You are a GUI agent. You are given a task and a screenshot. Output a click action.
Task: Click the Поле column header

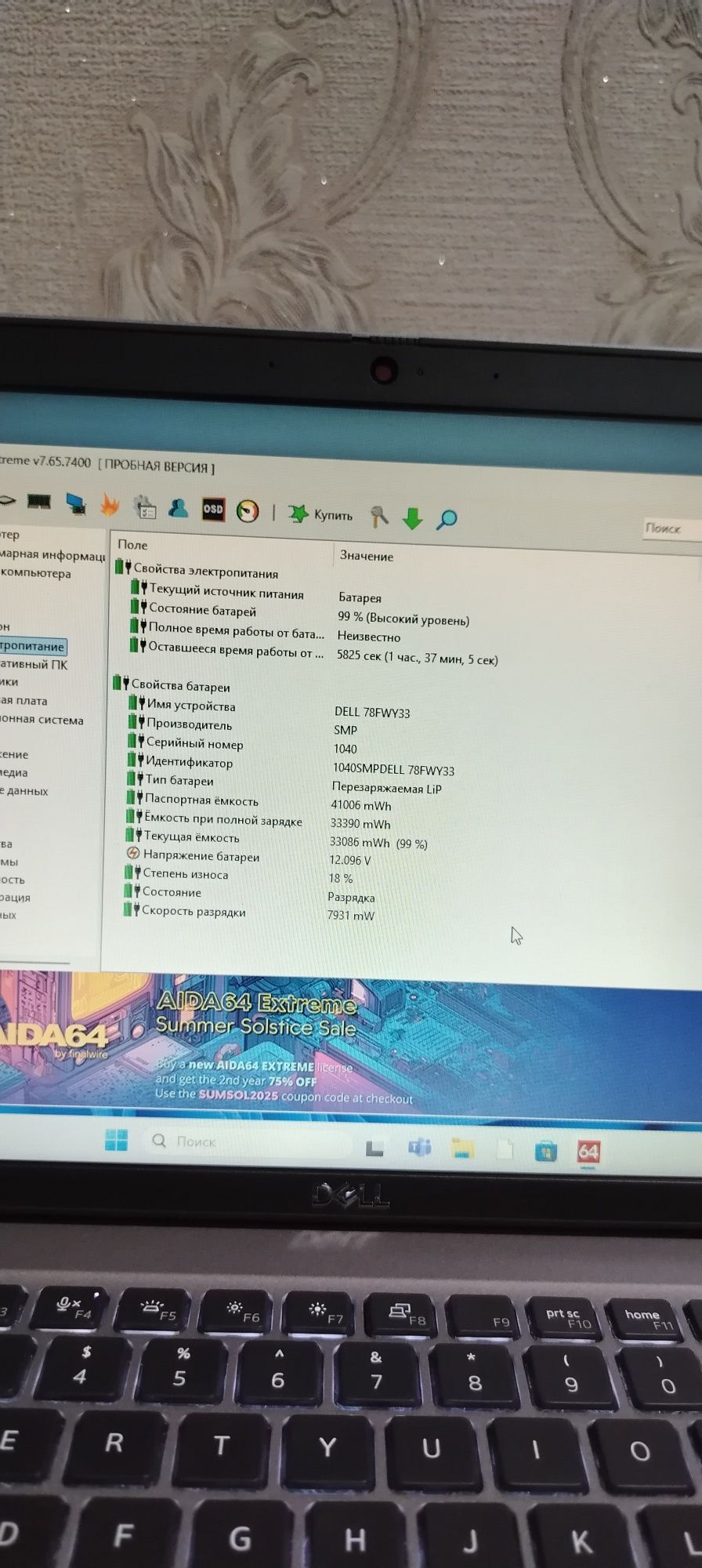pyautogui.click(x=132, y=545)
